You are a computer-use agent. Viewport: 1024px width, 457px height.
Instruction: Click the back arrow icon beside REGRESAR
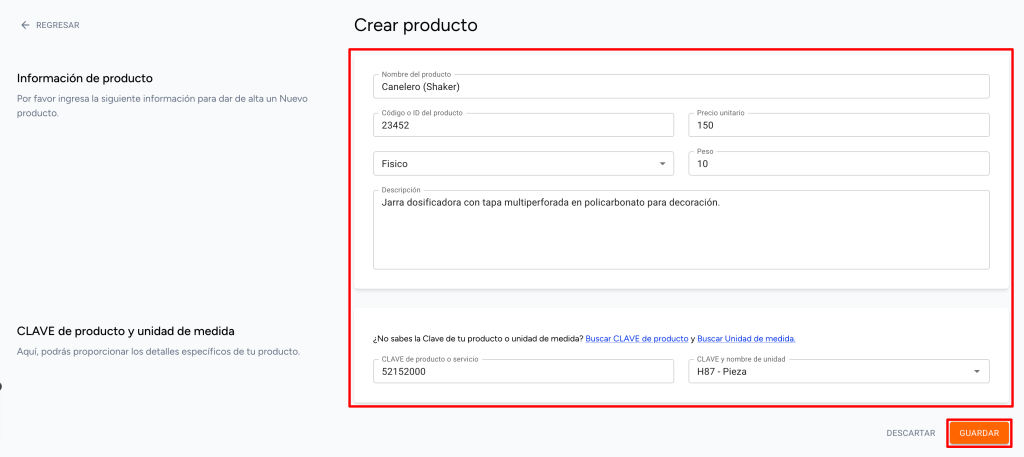click(x=25, y=25)
